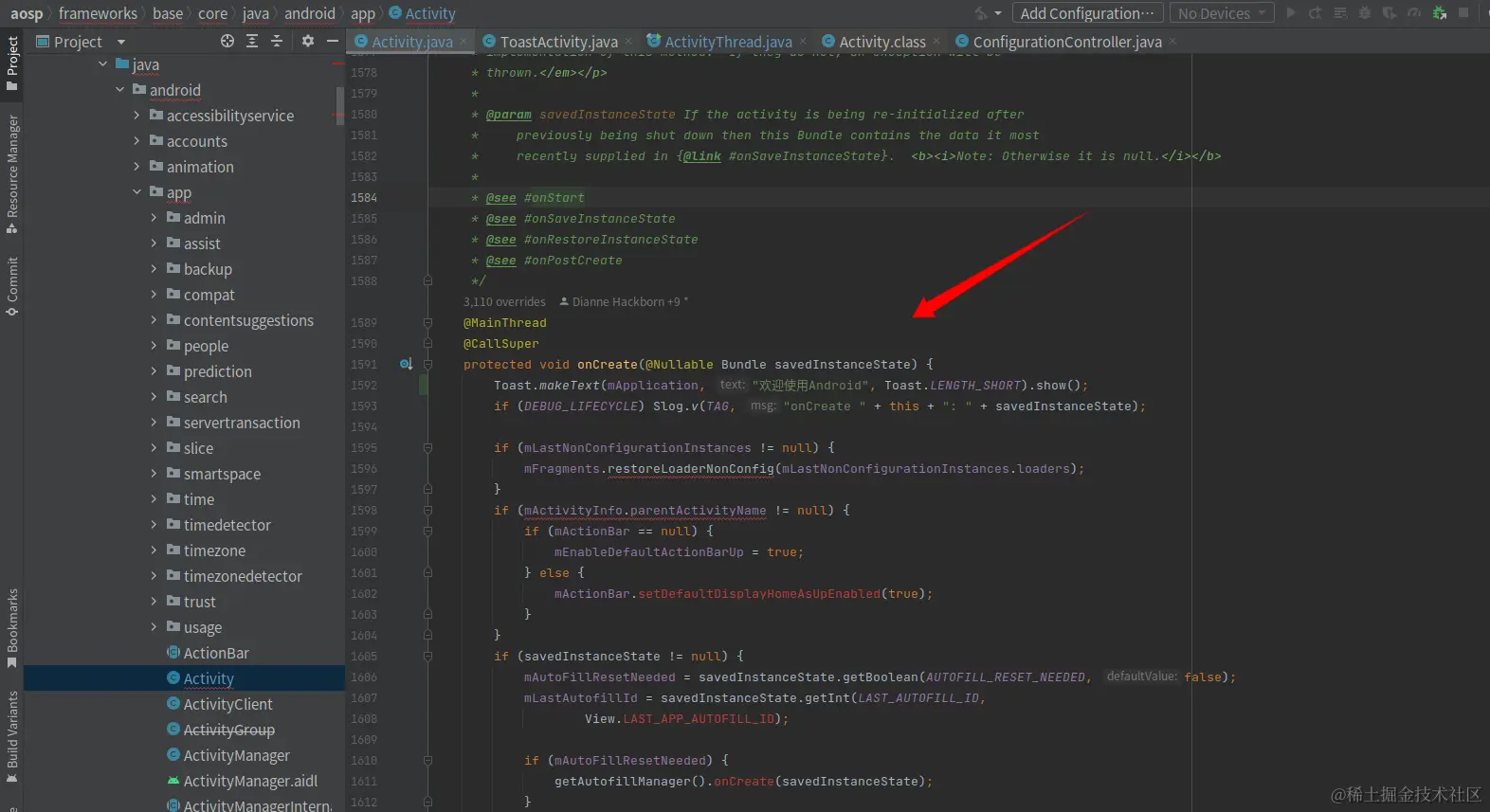Click the Apply Changes rerun icon
1490x812 pixels.
coord(1316,13)
